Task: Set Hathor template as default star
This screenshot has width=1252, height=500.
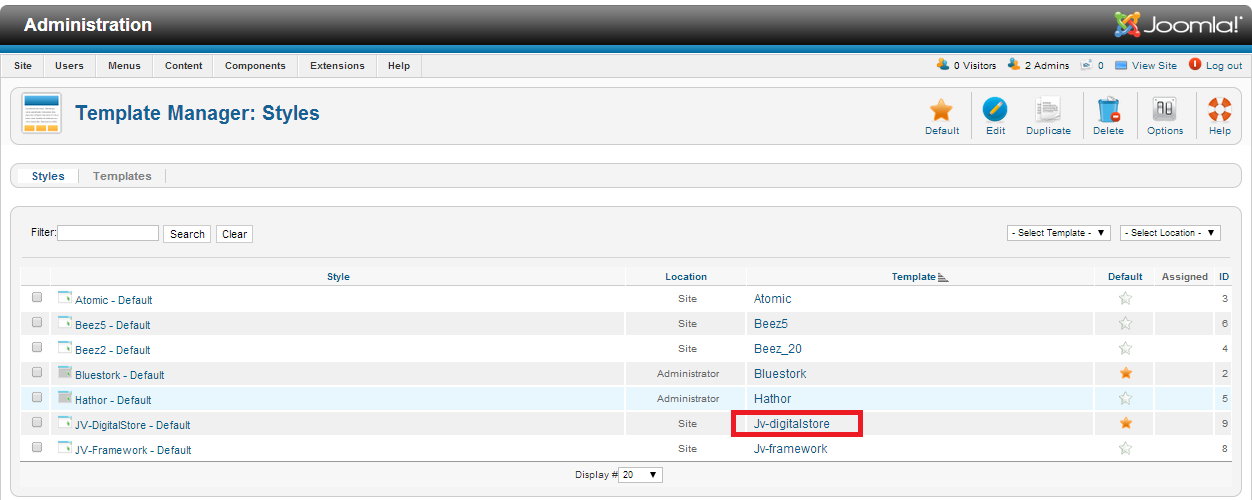Action: click(1125, 398)
